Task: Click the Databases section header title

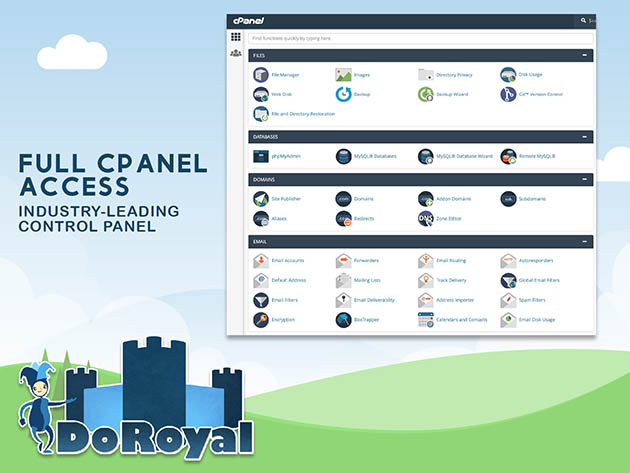Action: (x=265, y=137)
